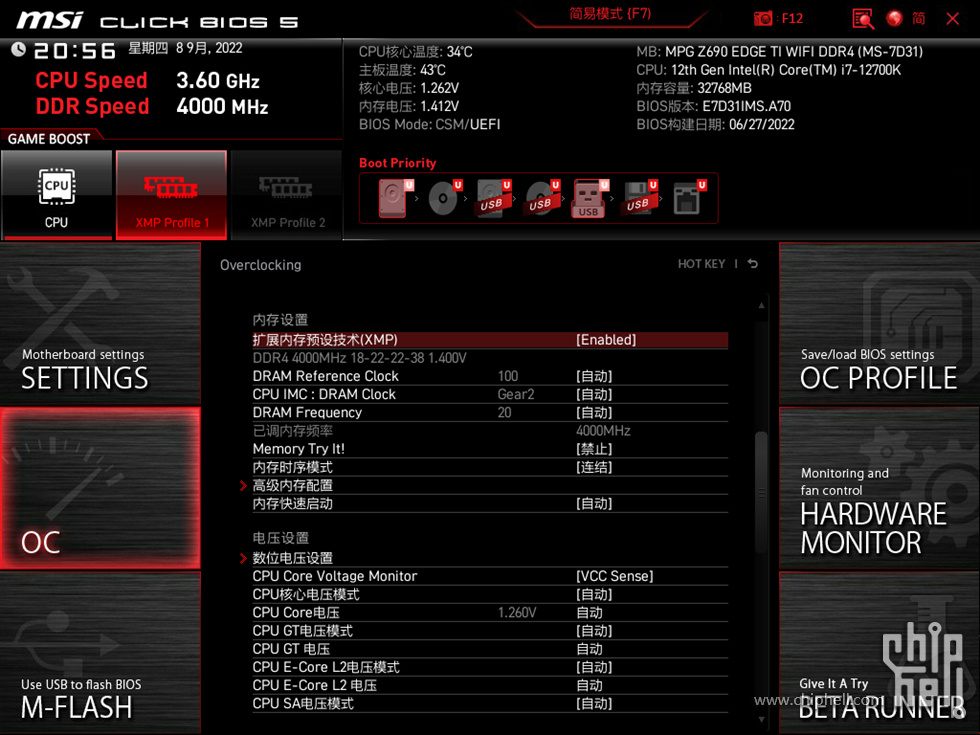Expand 数位电压设置 submenu

click(x=490, y=558)
